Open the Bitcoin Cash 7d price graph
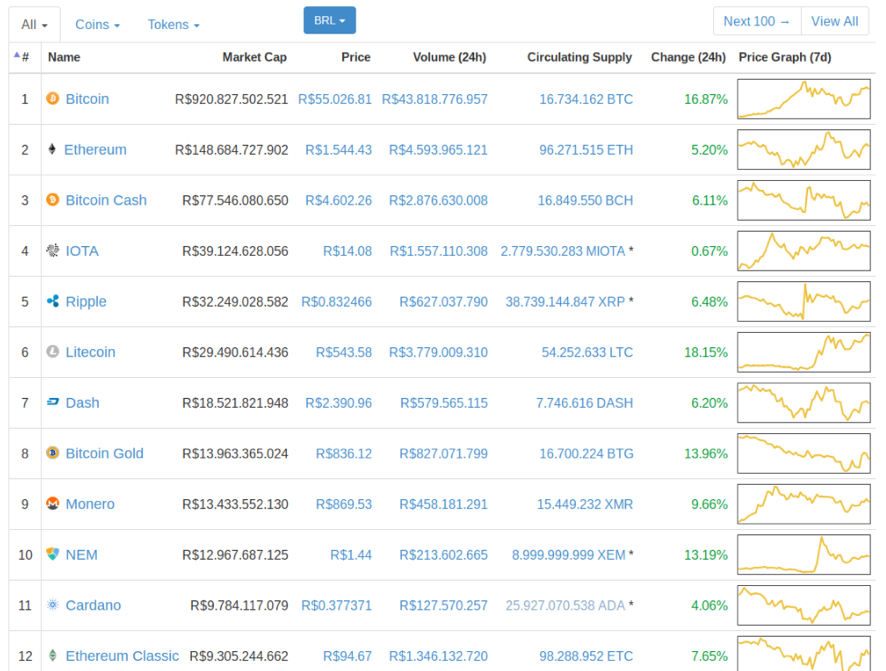 tap(804, 200)
